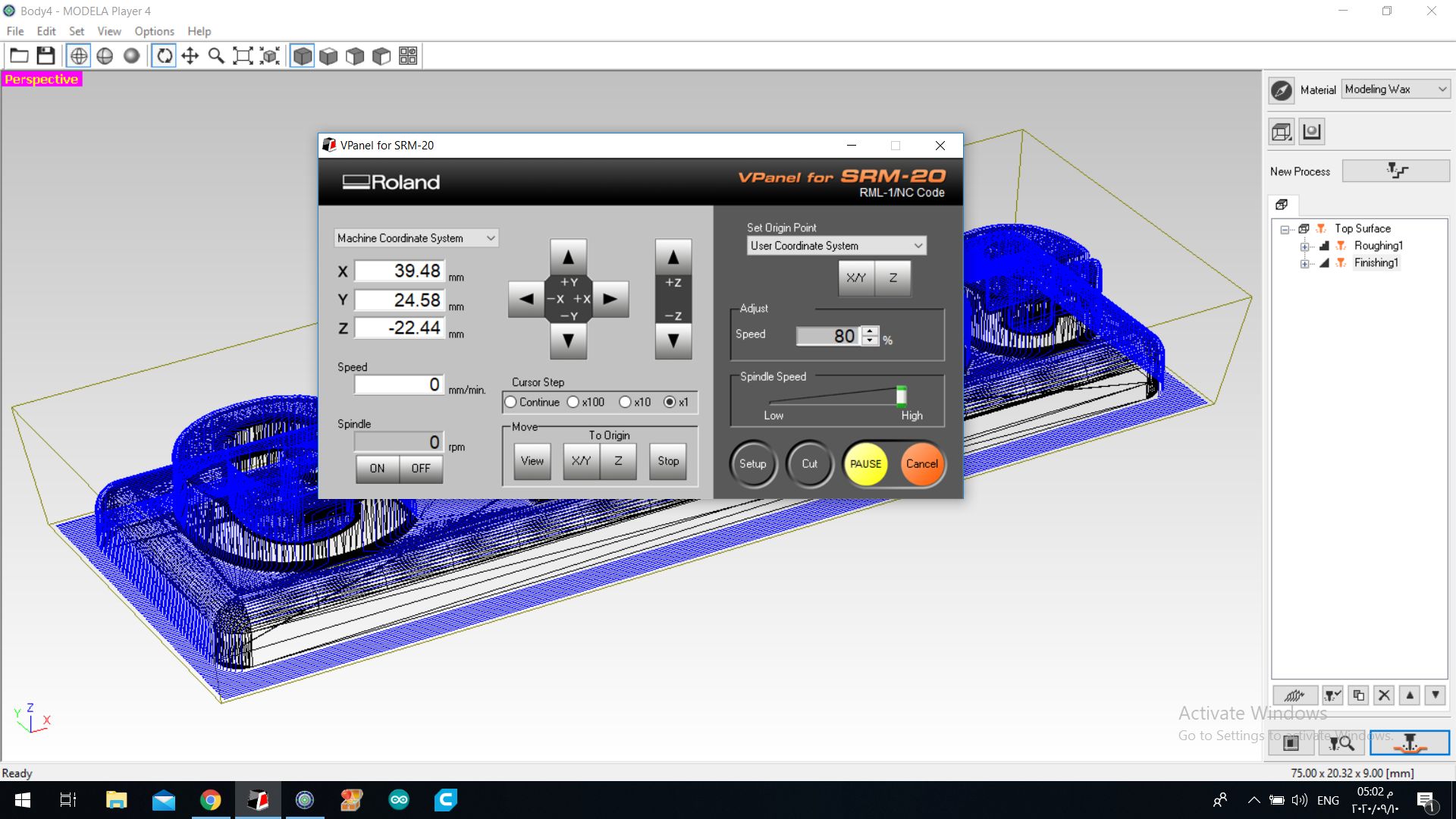Viewport: 1456px width, 819px height.
Task: Select the Zoom magnifier tool
Action: click(216, 55)
